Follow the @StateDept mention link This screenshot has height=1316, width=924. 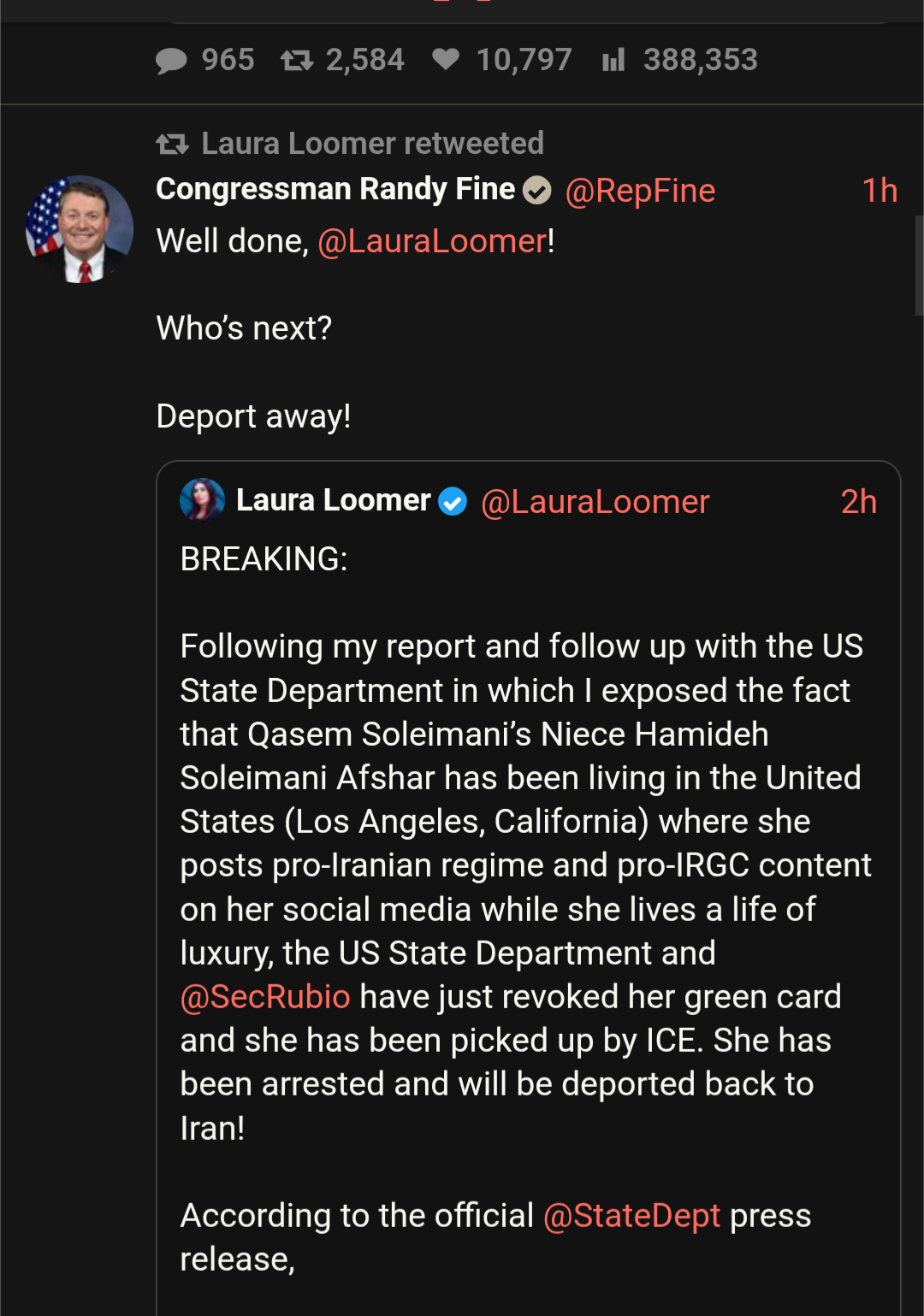(x=631, y=1215)
